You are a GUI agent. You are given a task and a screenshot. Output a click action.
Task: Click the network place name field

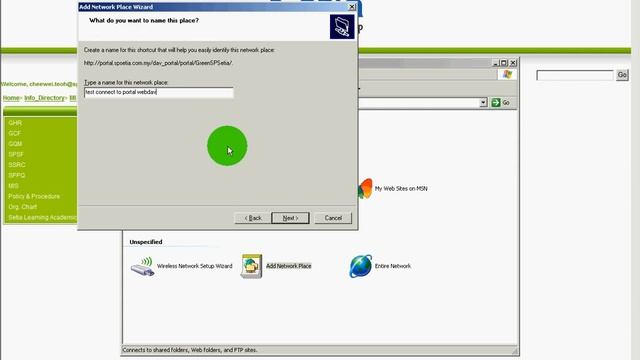[x=159, y=92]
